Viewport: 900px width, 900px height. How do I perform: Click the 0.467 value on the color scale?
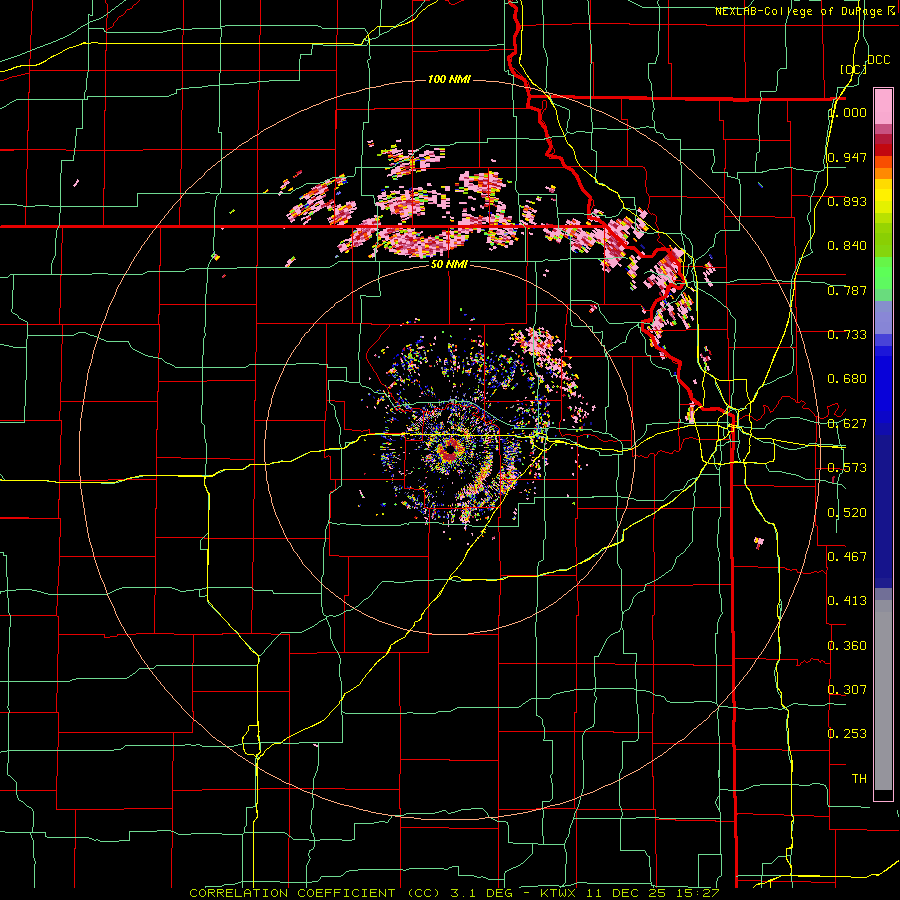pos(847,556)
